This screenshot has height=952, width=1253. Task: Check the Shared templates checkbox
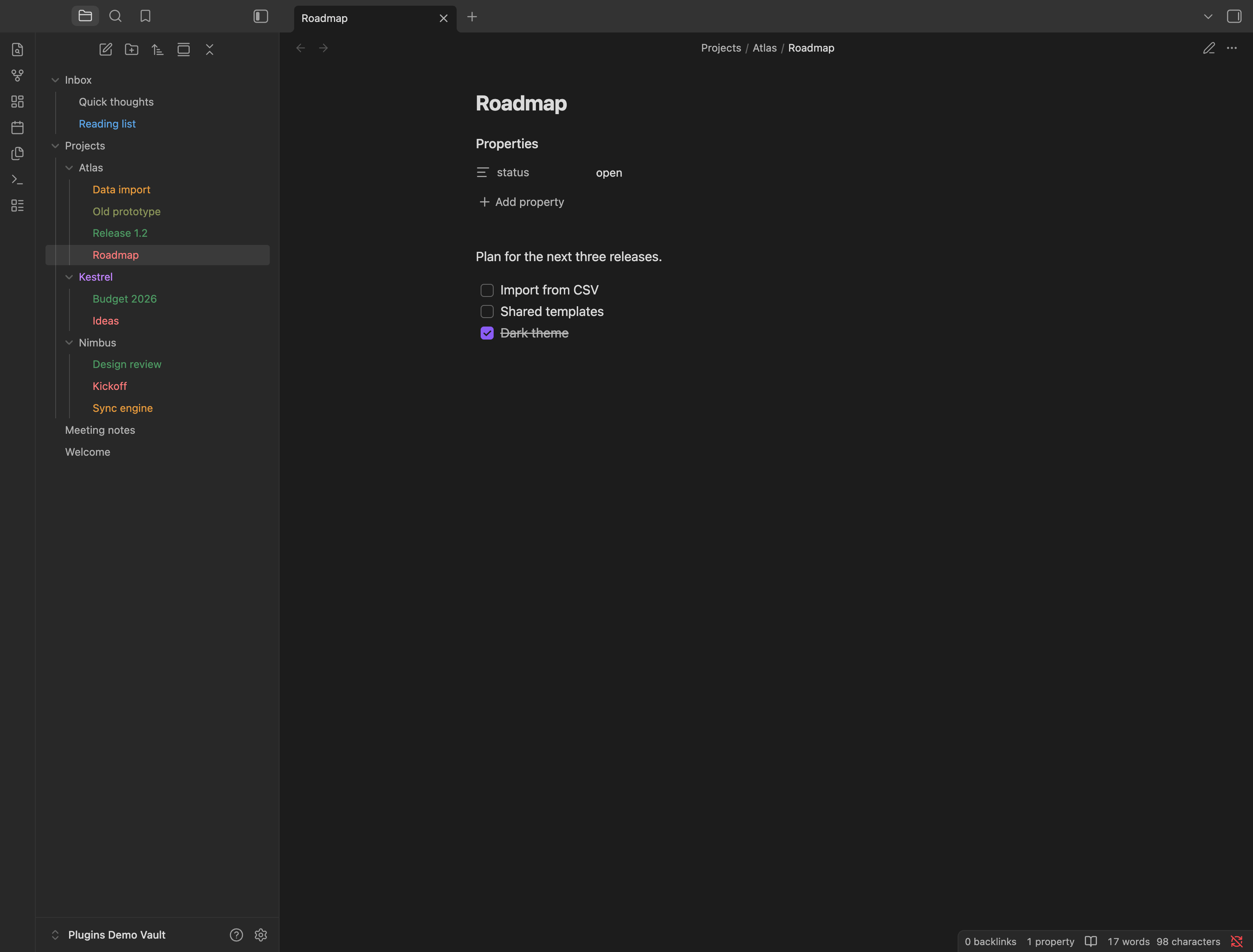click(487, 312)
